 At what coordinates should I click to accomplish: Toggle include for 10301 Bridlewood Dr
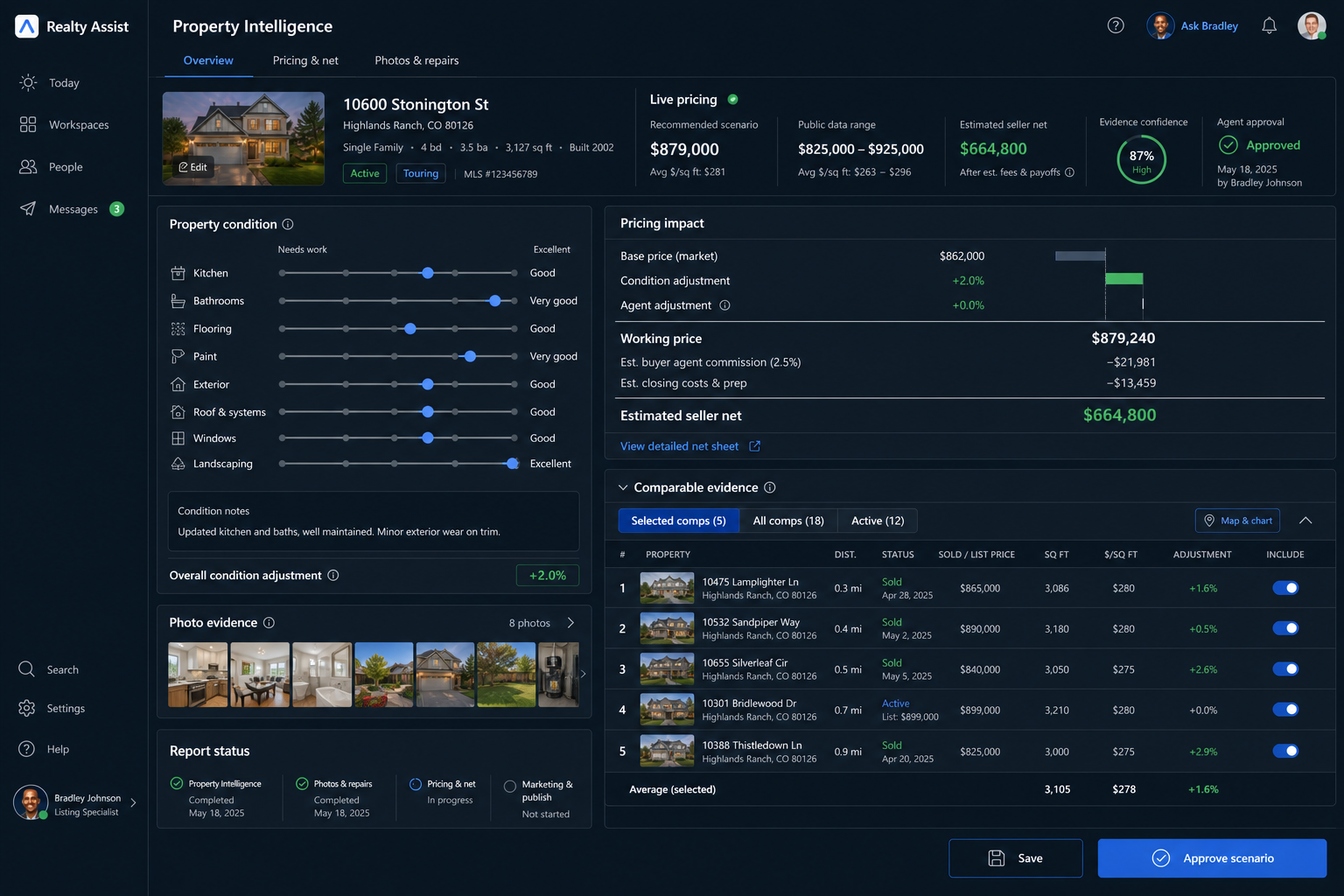1285,710
